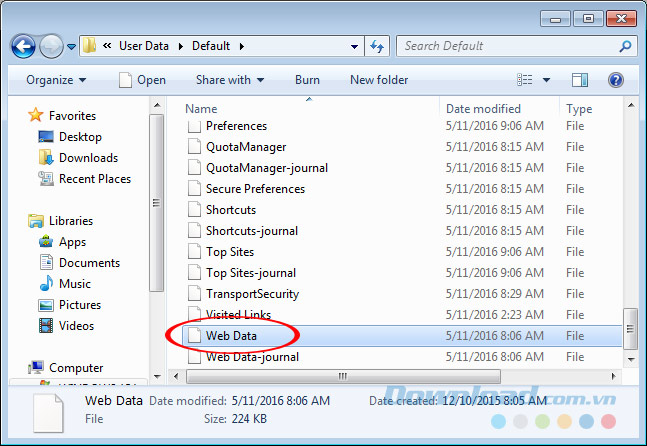Open the Organize menu
The width and height of the screenshot is (647, 446).
[56, 80]
